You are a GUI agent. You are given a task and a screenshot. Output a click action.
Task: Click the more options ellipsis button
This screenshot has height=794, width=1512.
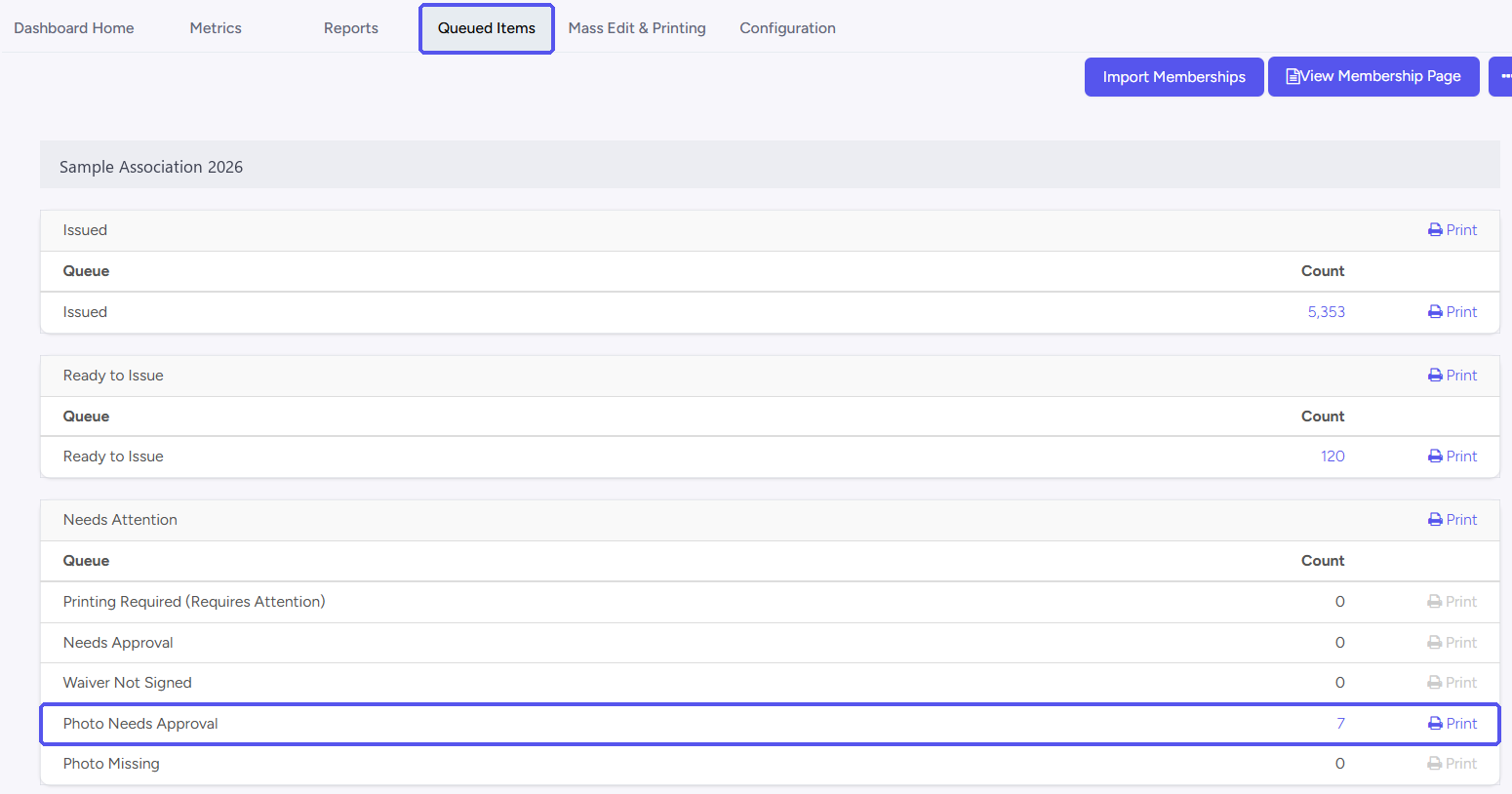pyautogui.click(x=1502, y=76)
